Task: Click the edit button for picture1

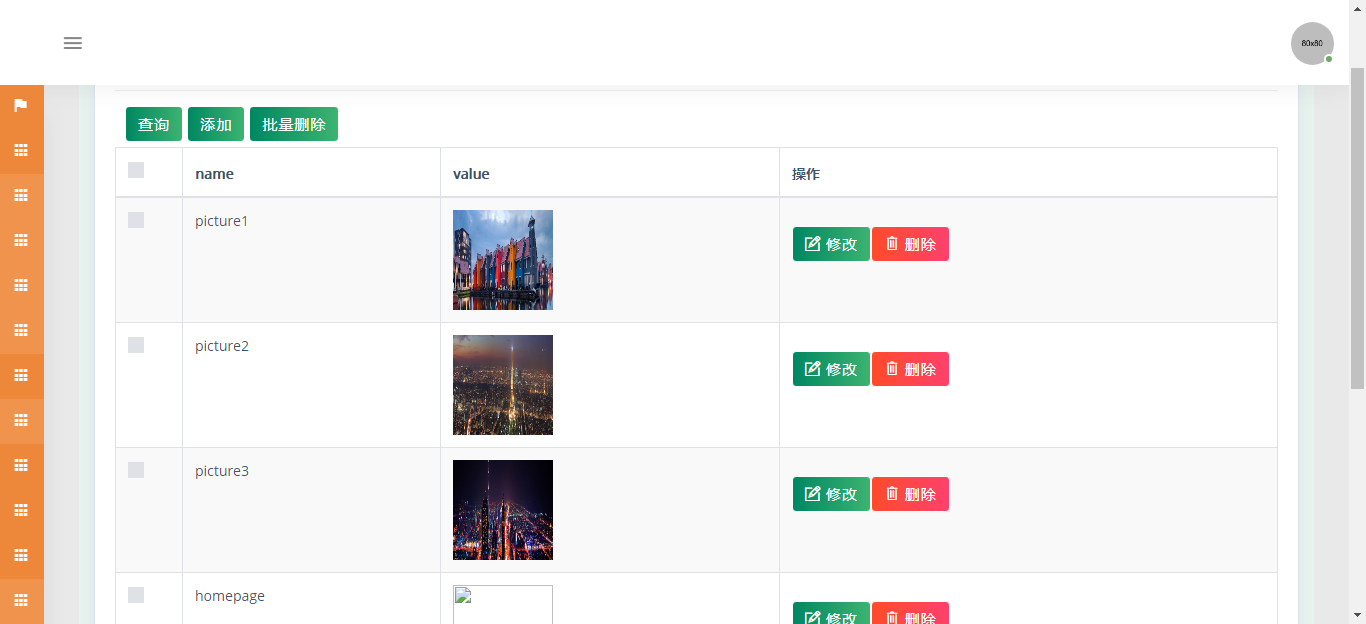Action: pos(831,244)
